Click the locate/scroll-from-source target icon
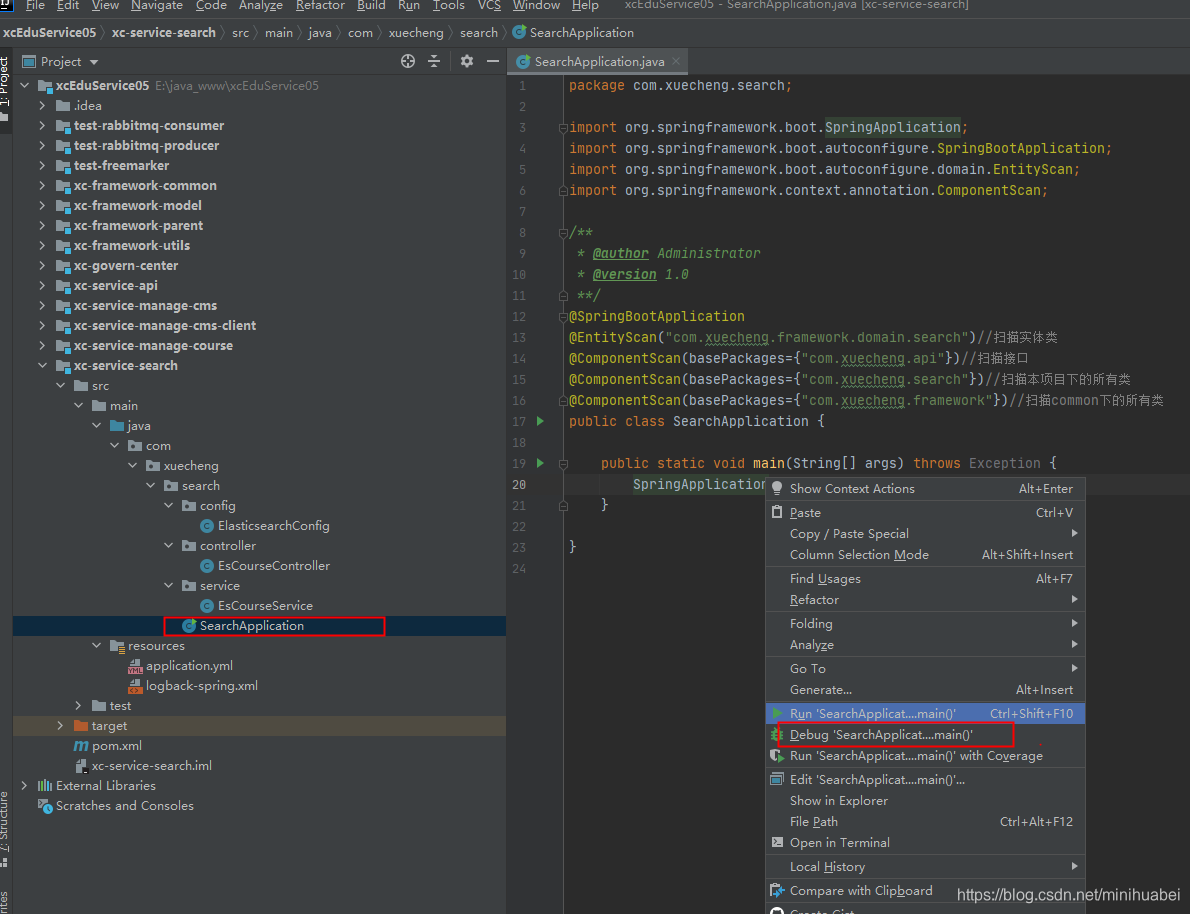The width and height of the screenshot is (1190, 914). tap(408, 61)
